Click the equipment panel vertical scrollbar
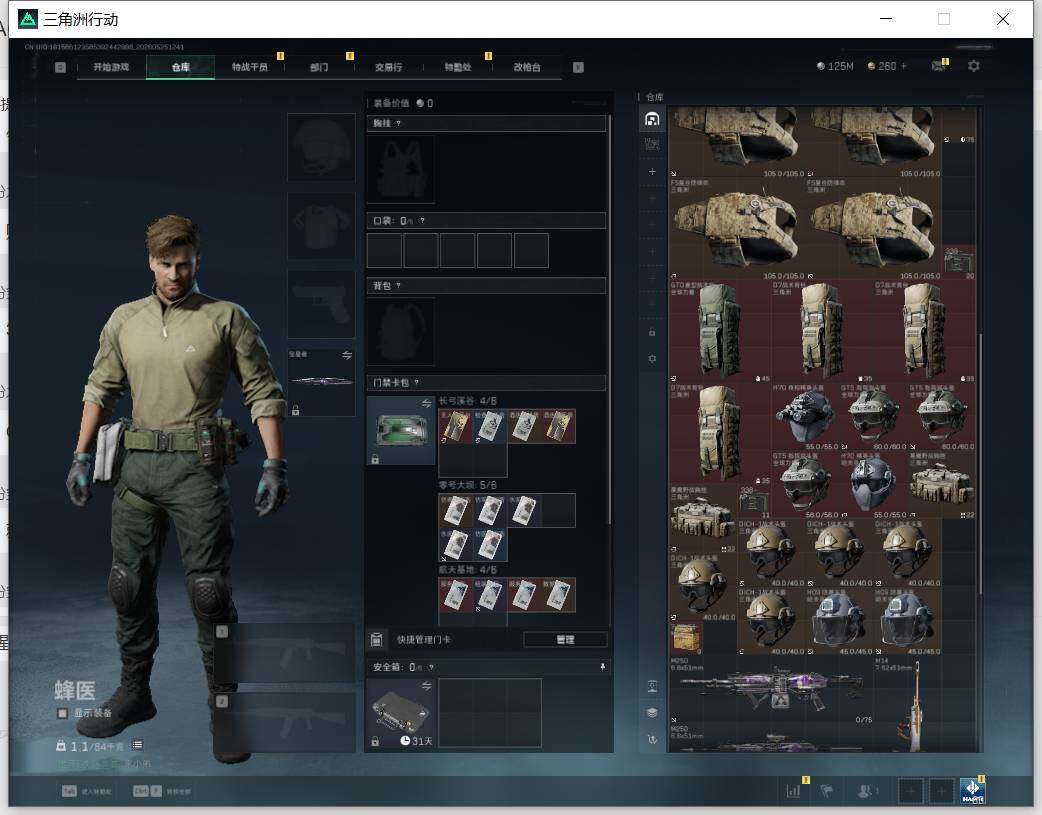Image resolution: width=1042 pixels, height=815 pixels. [x=610, y=319]
